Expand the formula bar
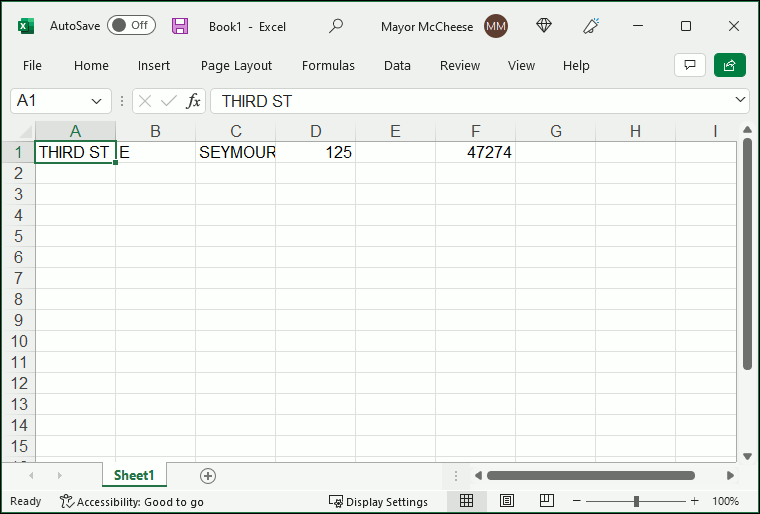This screenshot has height=514, width=760. pyautogui.click(x=740, y=100)
